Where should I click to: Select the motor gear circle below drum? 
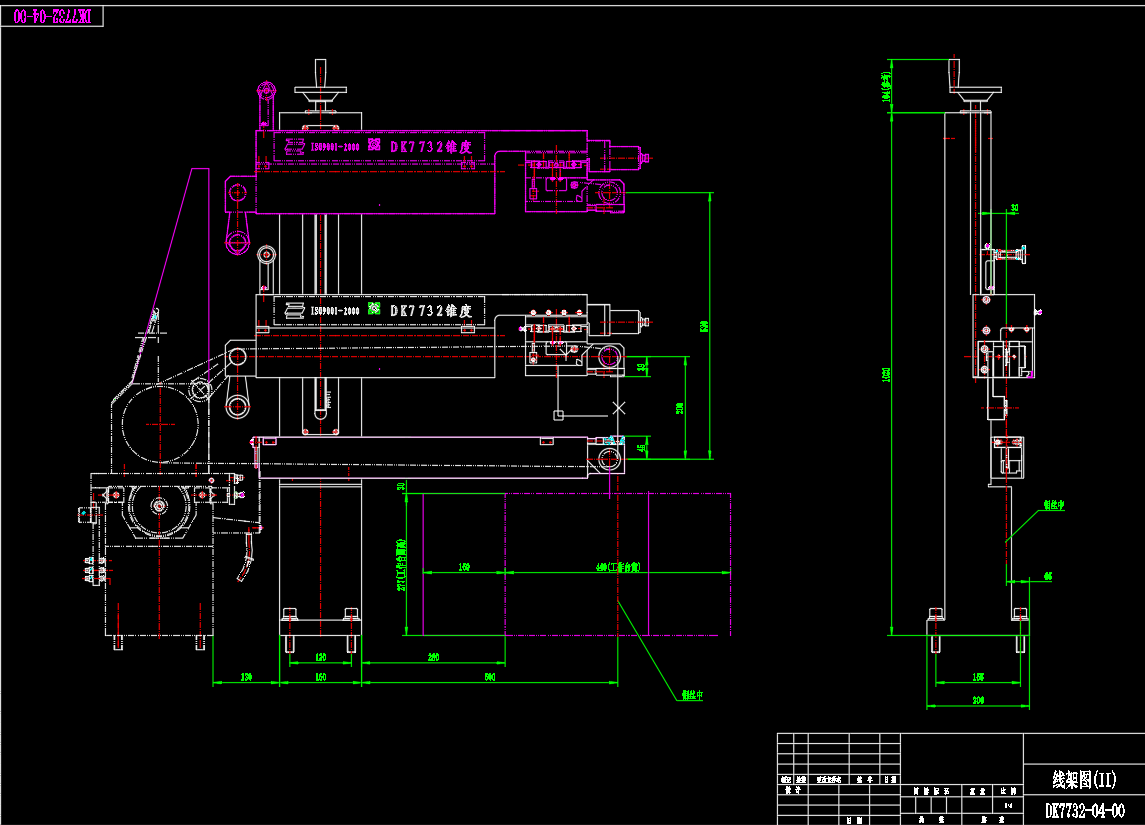160,505
